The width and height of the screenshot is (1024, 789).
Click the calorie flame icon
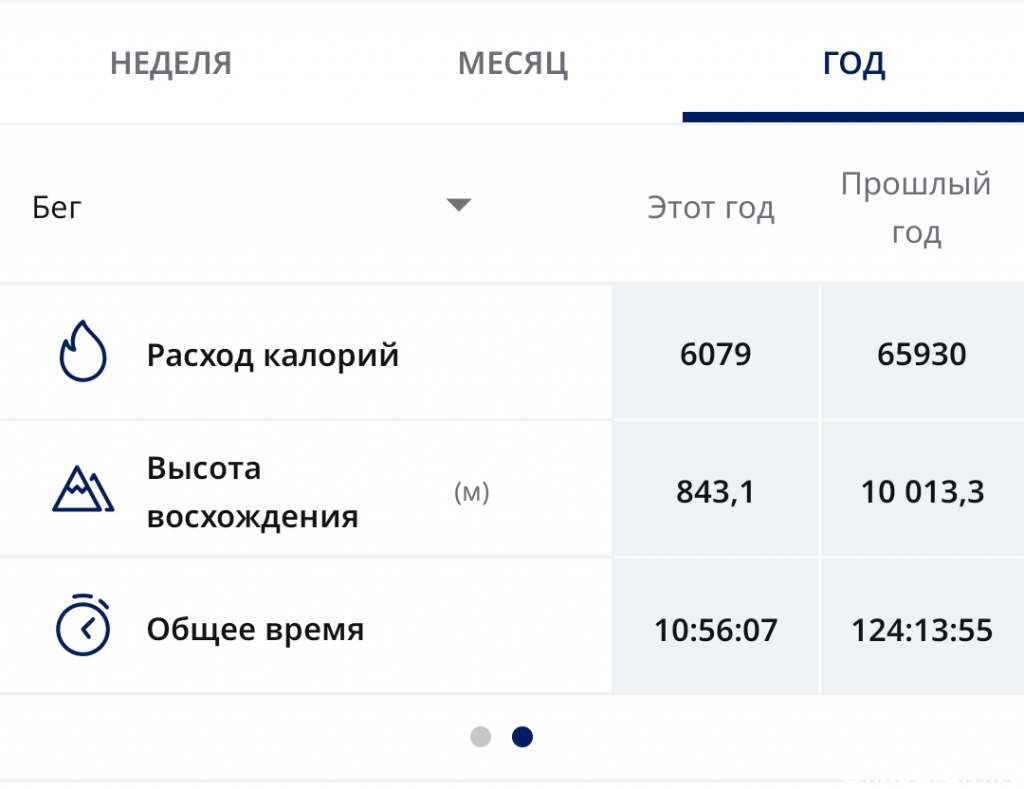pyautogui.click(x=83, y=351)
